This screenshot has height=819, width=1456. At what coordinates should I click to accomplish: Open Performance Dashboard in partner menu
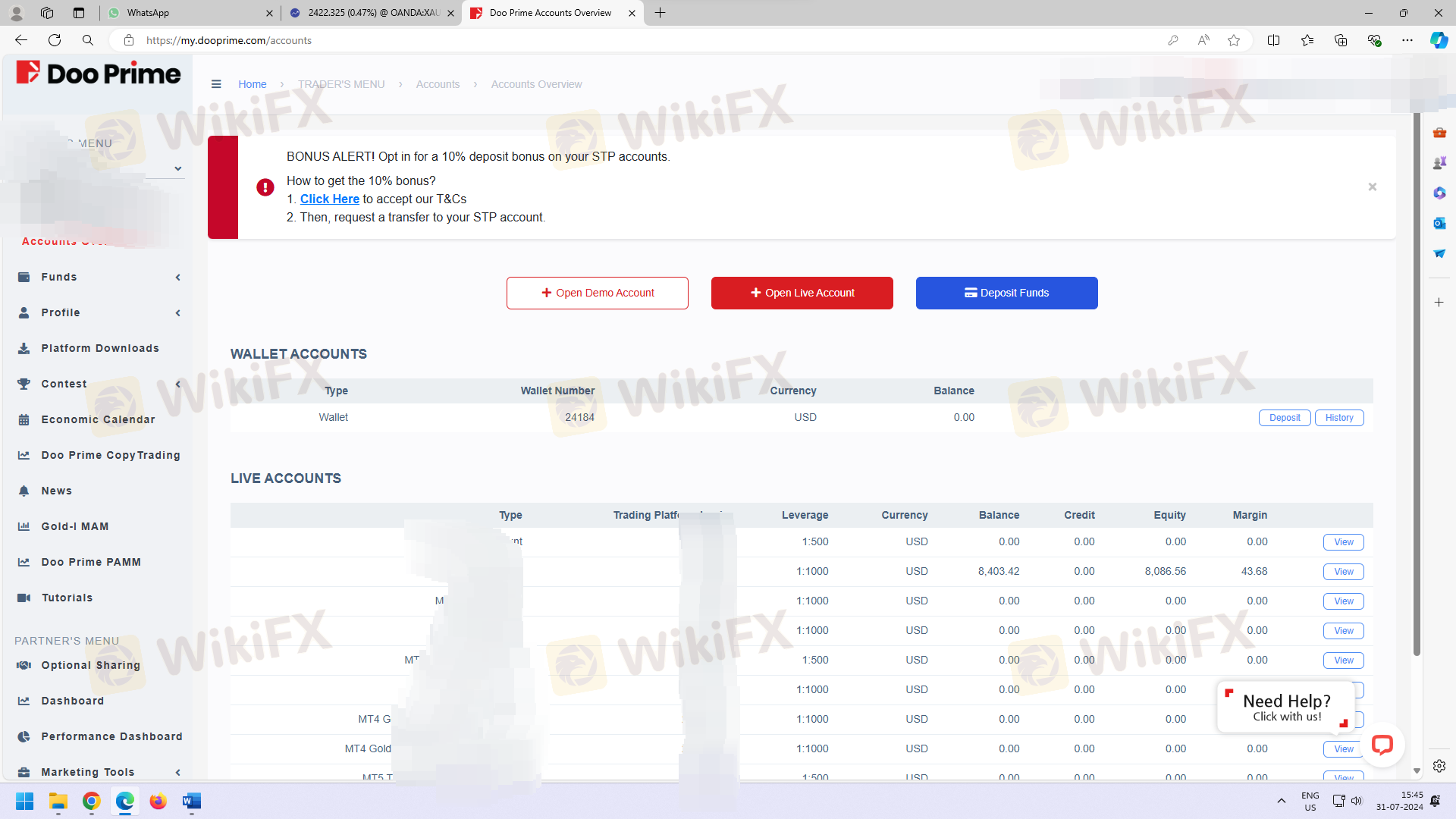click(111, 736)
